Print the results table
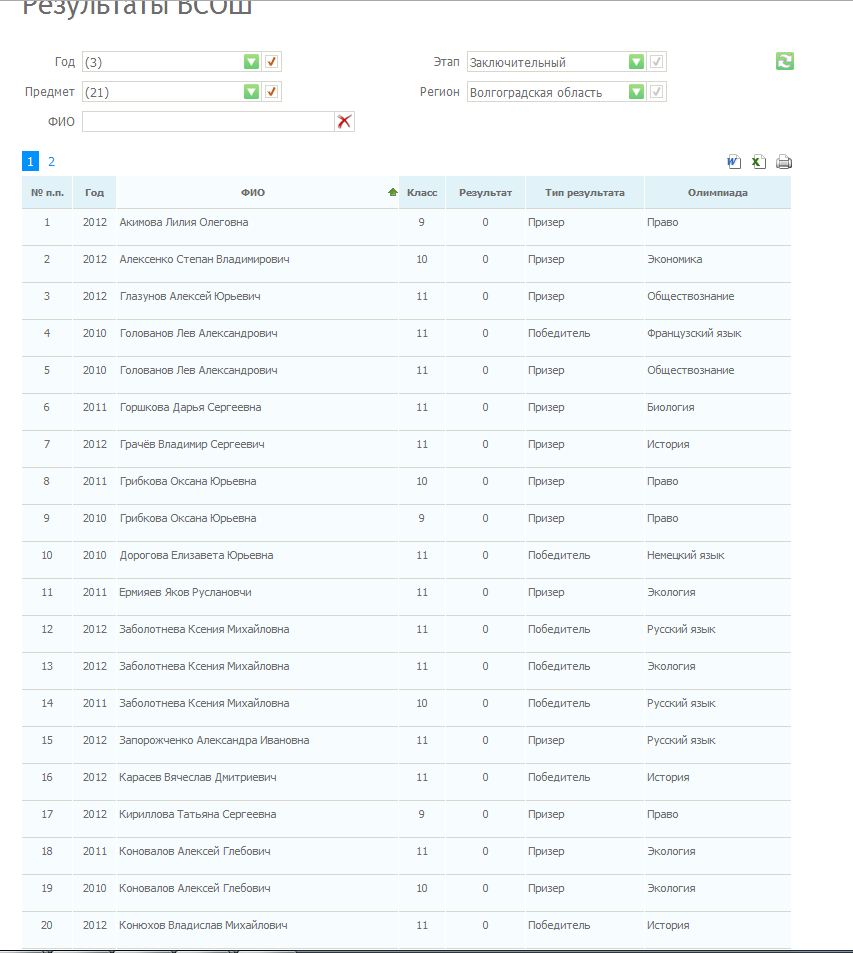The image size is (853, 953). [784, 162]
